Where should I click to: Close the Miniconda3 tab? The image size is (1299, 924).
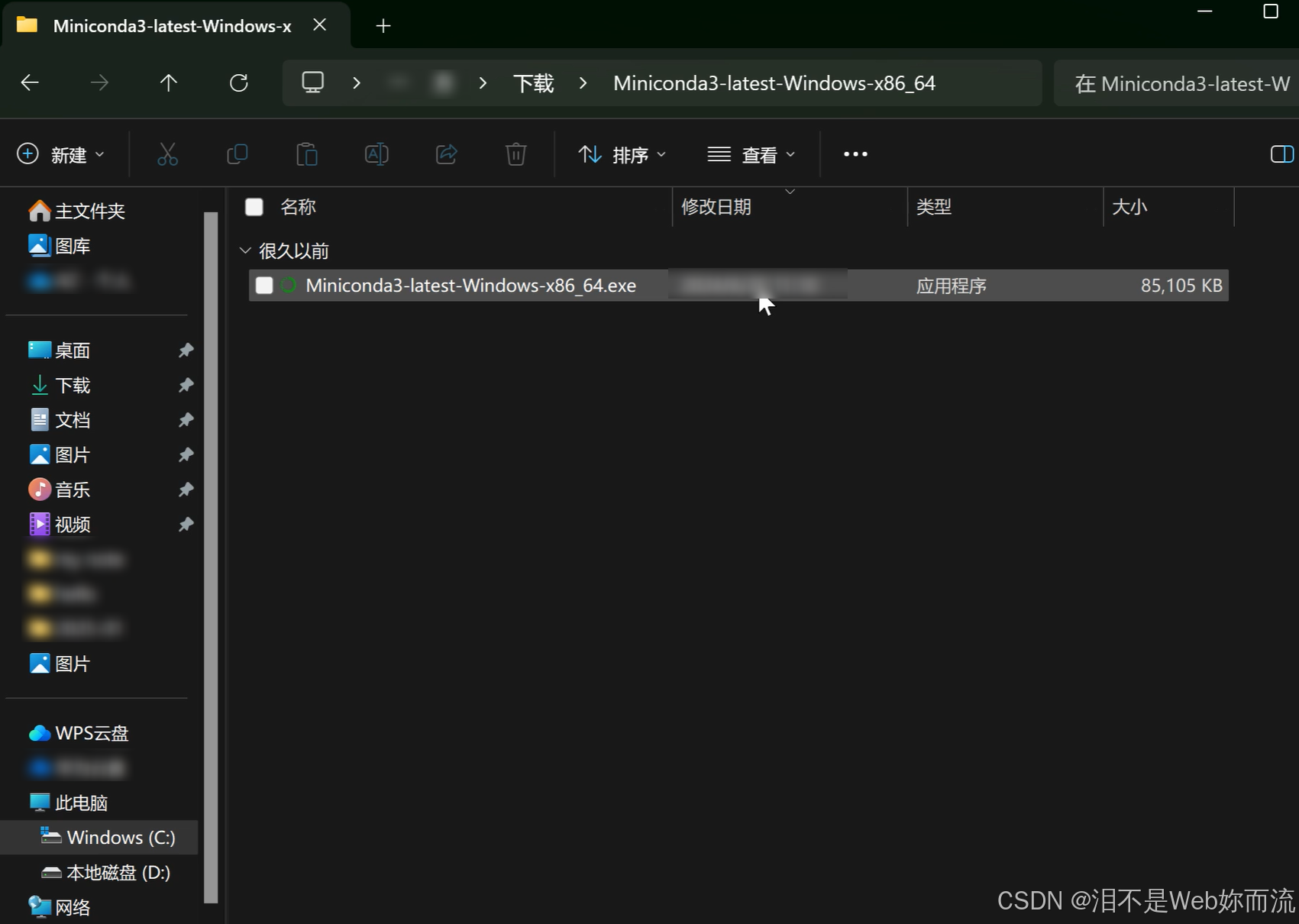point(320,25)
